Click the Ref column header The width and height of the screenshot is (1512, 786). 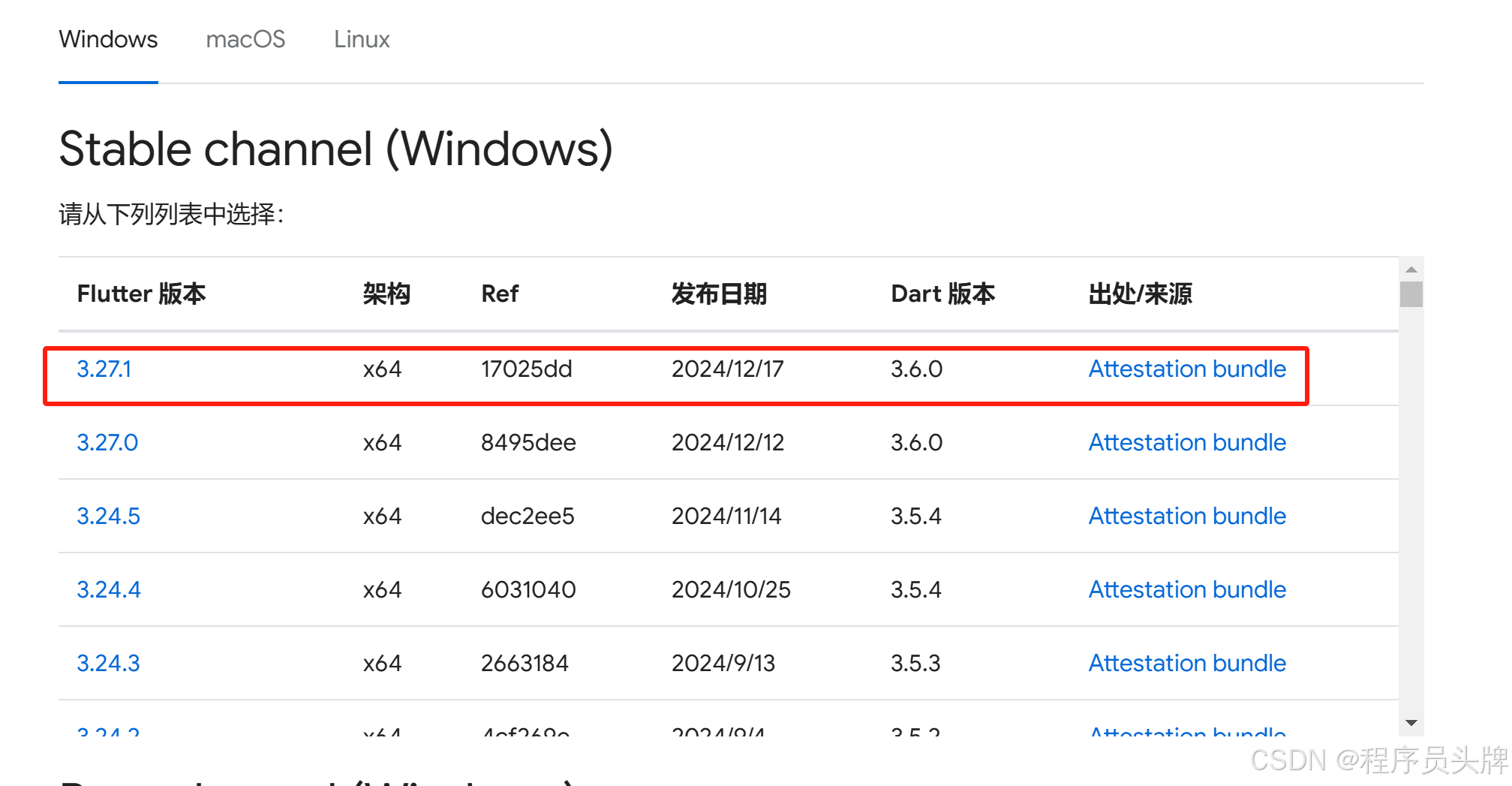tap(500, 294)
